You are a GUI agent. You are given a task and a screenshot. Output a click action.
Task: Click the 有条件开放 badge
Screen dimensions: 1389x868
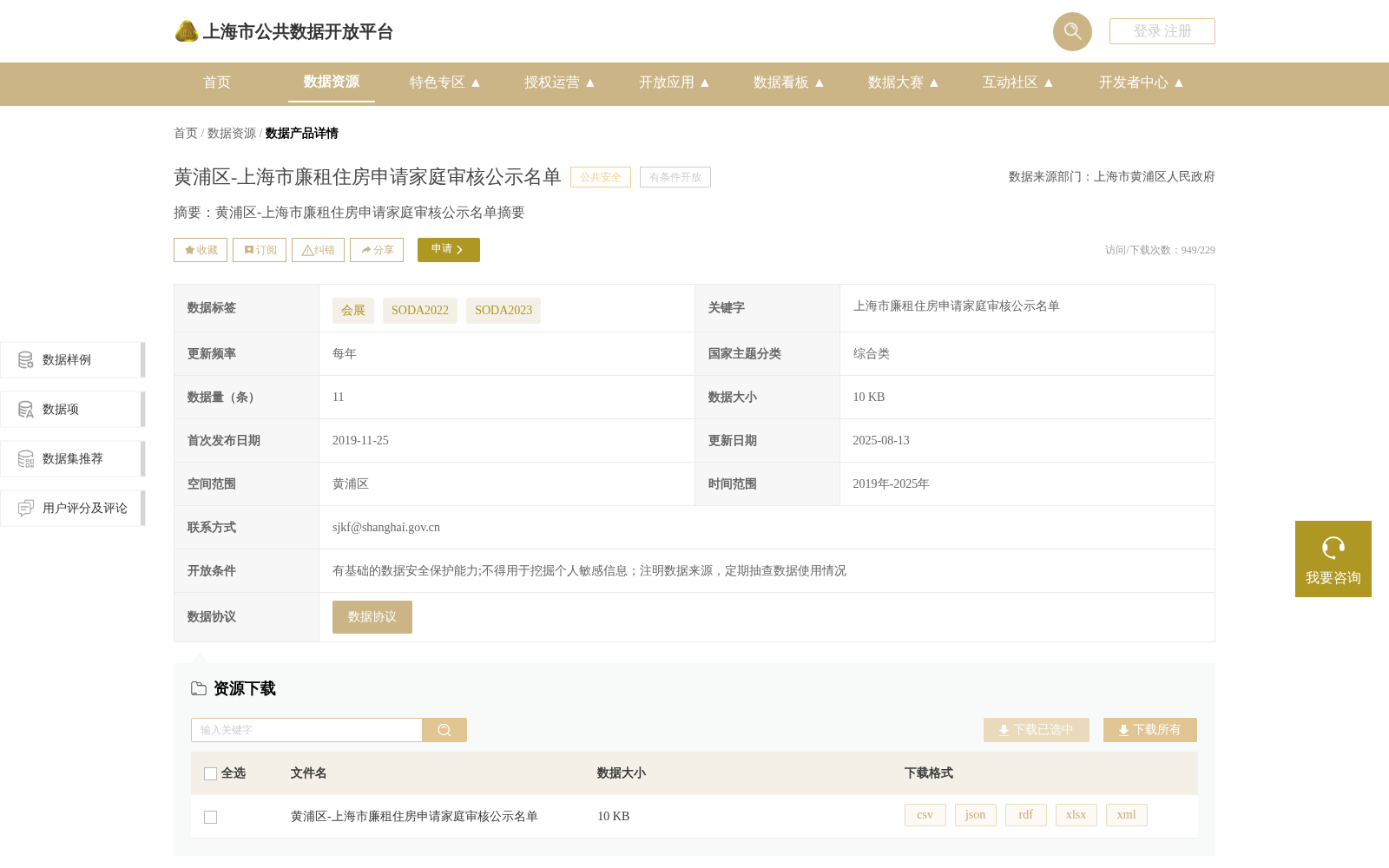point(675,177)
